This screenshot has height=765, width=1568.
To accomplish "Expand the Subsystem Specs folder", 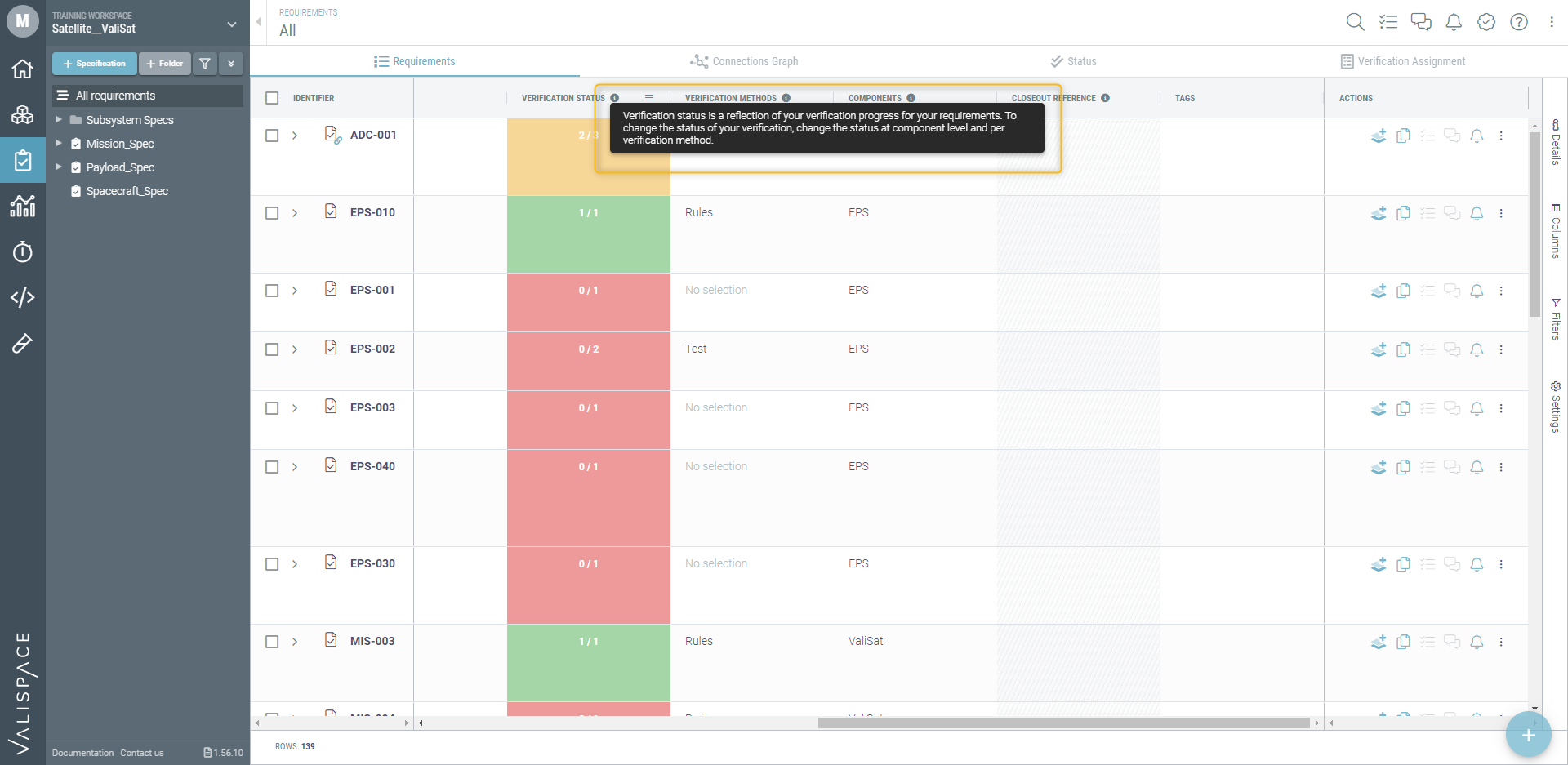I will coord(59,119).
